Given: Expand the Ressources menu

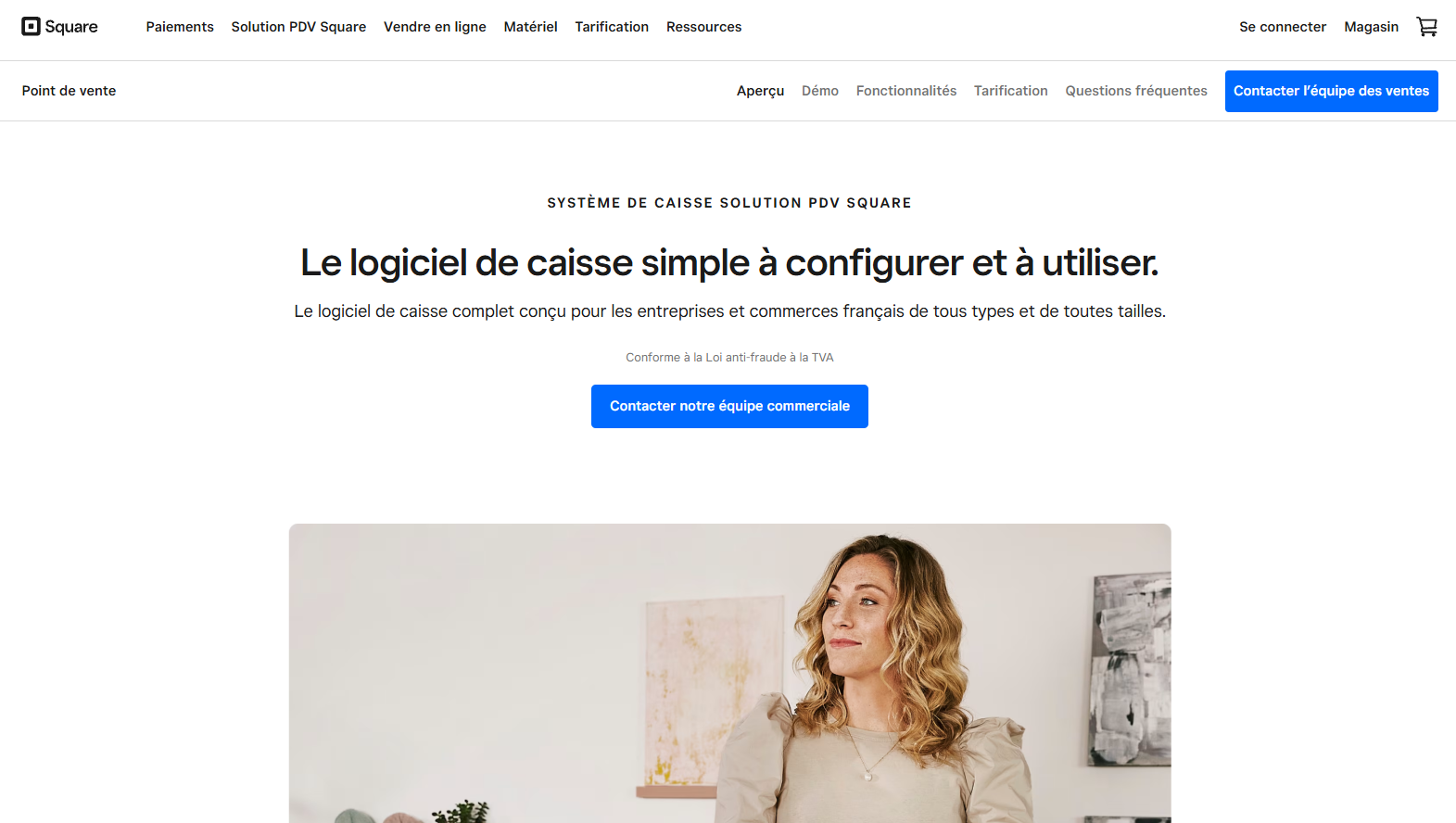Looking at the screenshot, I should (x=703, y=27).
